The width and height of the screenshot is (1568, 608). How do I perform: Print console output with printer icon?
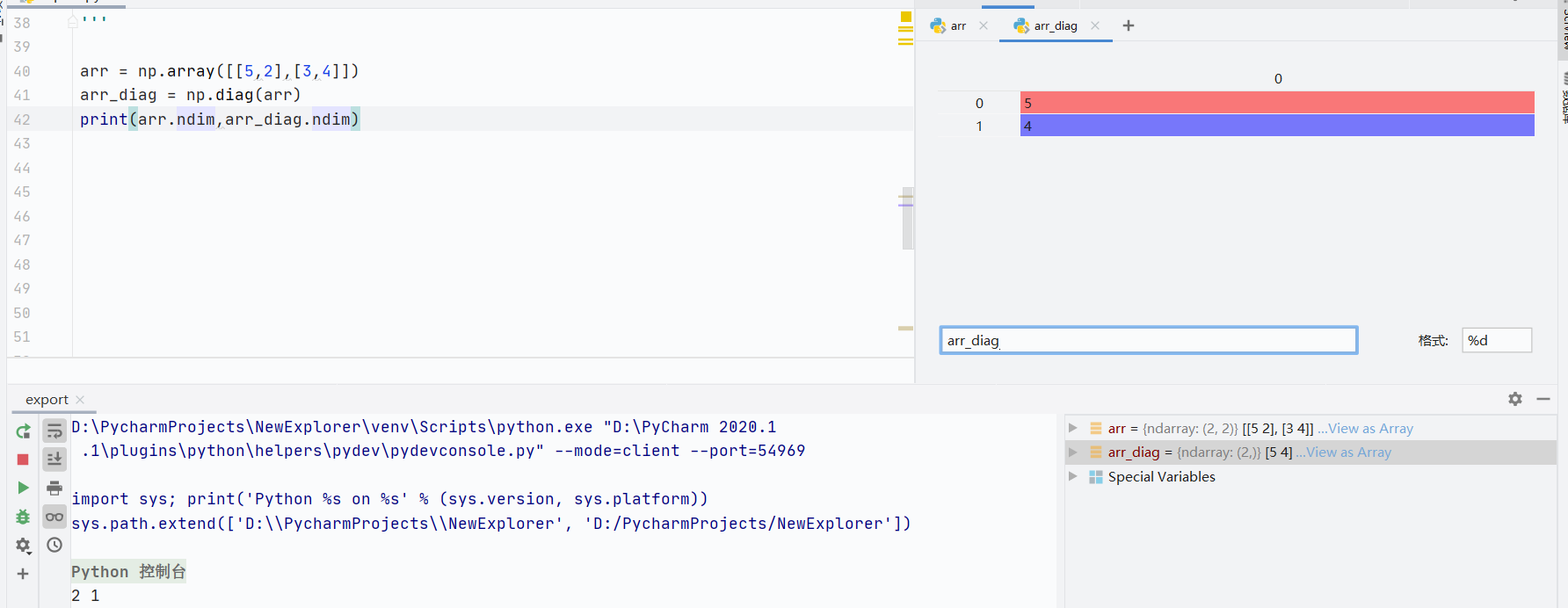tap(54, 488)
